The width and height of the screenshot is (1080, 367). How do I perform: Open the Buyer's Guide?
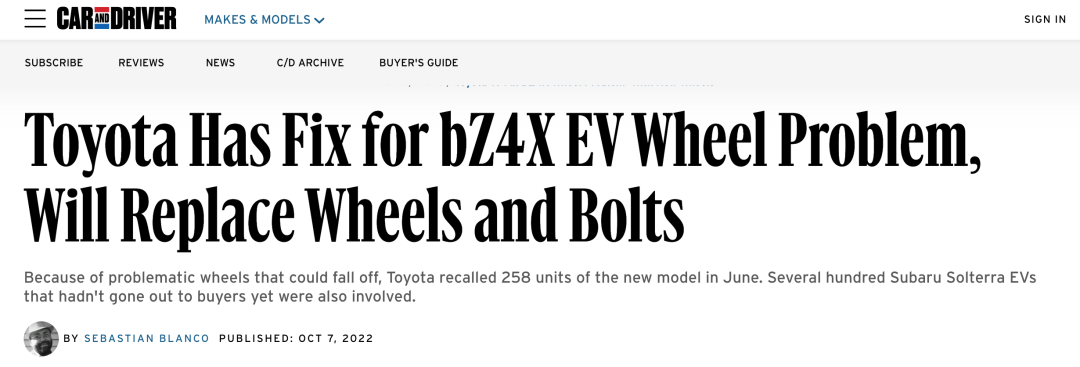[x=419, y=63]
